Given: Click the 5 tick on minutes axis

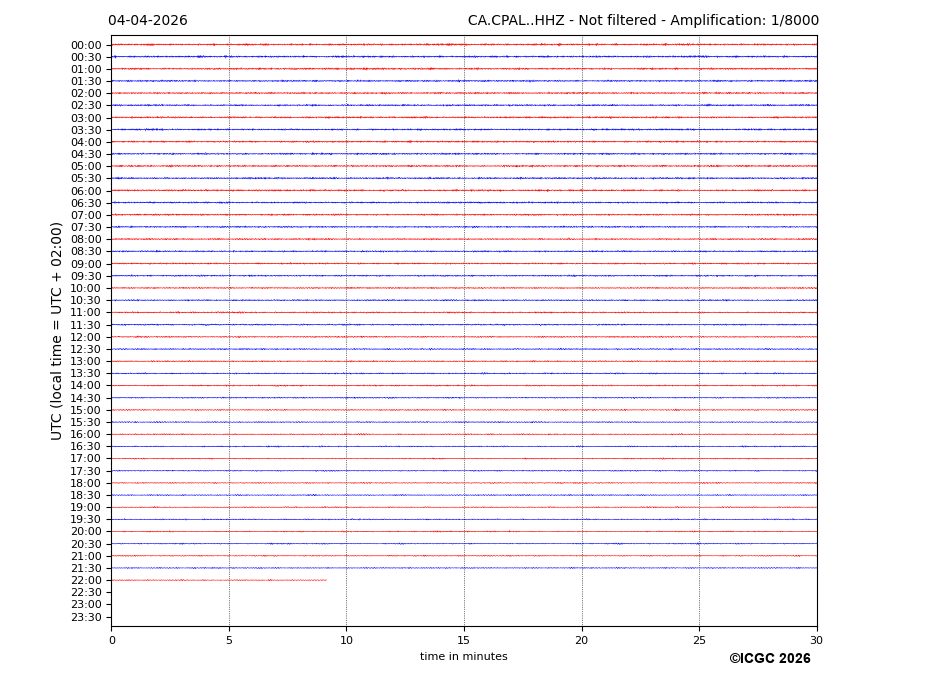Looking at the screenshot, I should (229, 640).
